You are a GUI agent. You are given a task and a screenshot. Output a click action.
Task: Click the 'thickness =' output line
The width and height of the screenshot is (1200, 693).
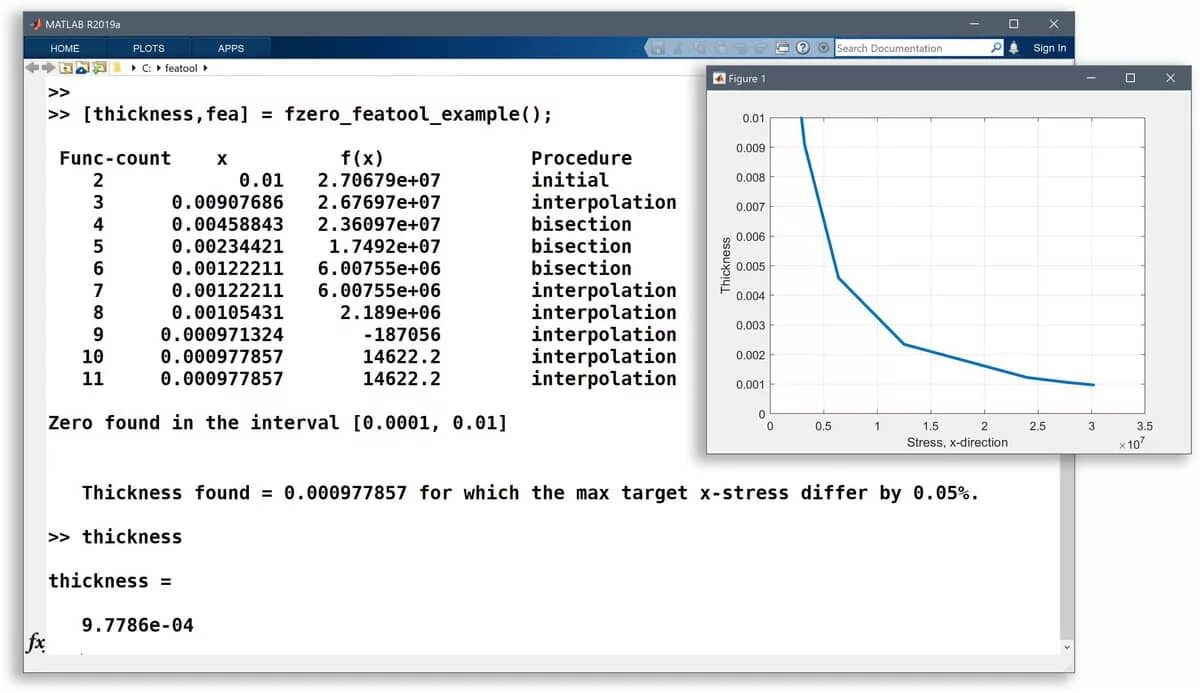coord(110,581)
